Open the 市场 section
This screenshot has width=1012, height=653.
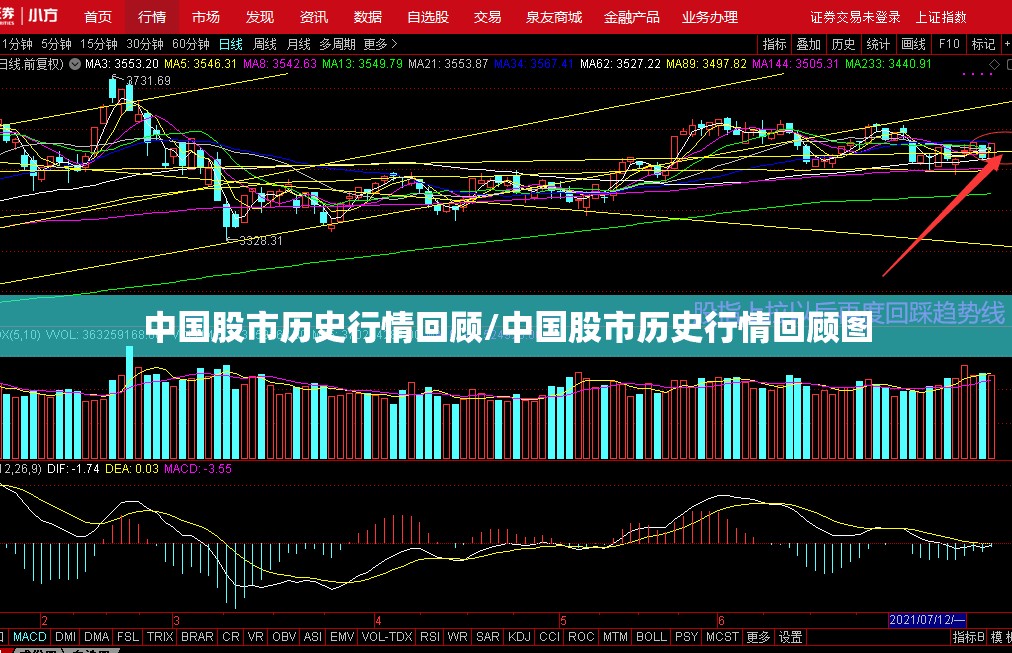point(206,17)
